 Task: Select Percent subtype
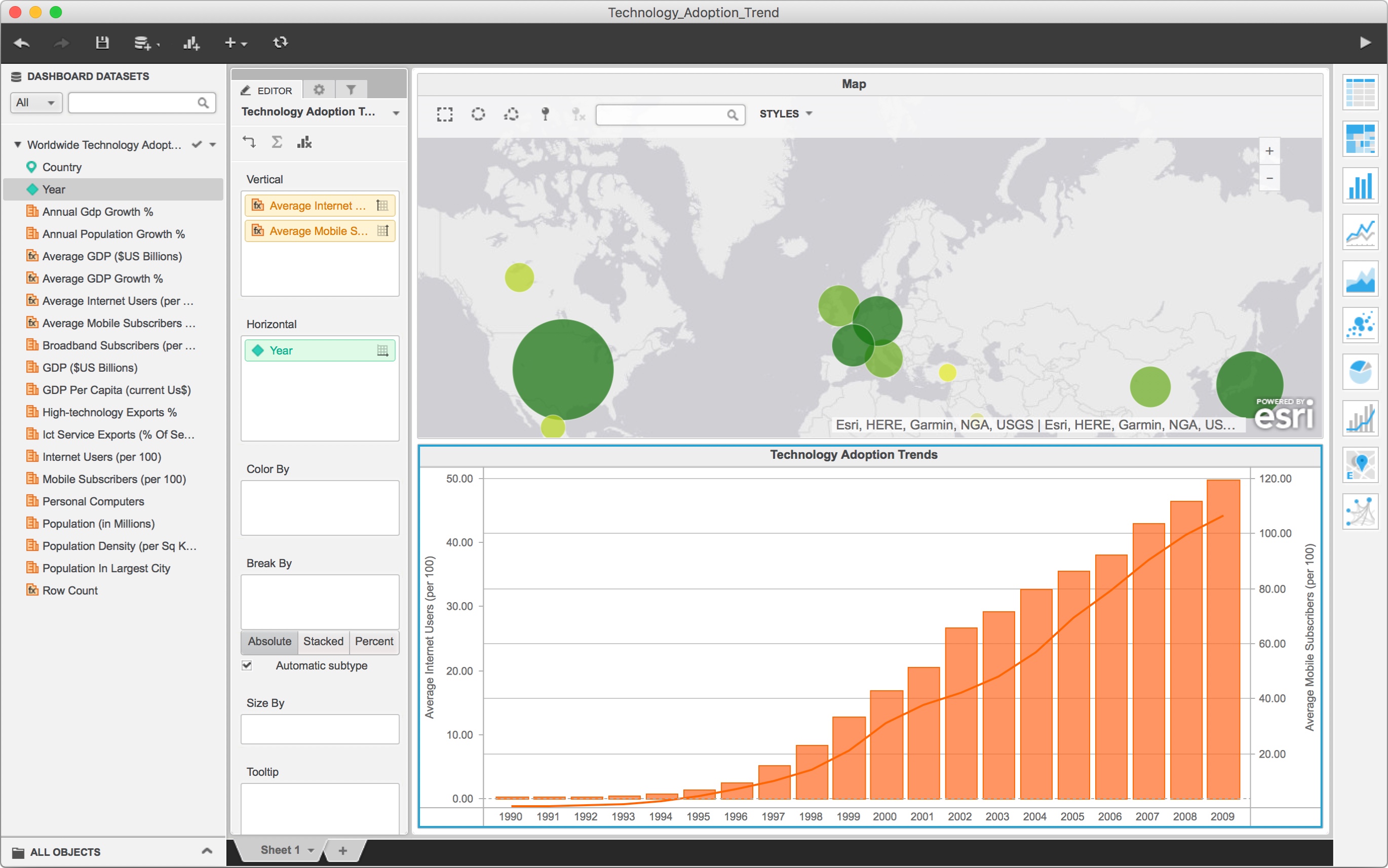[374, 641]
